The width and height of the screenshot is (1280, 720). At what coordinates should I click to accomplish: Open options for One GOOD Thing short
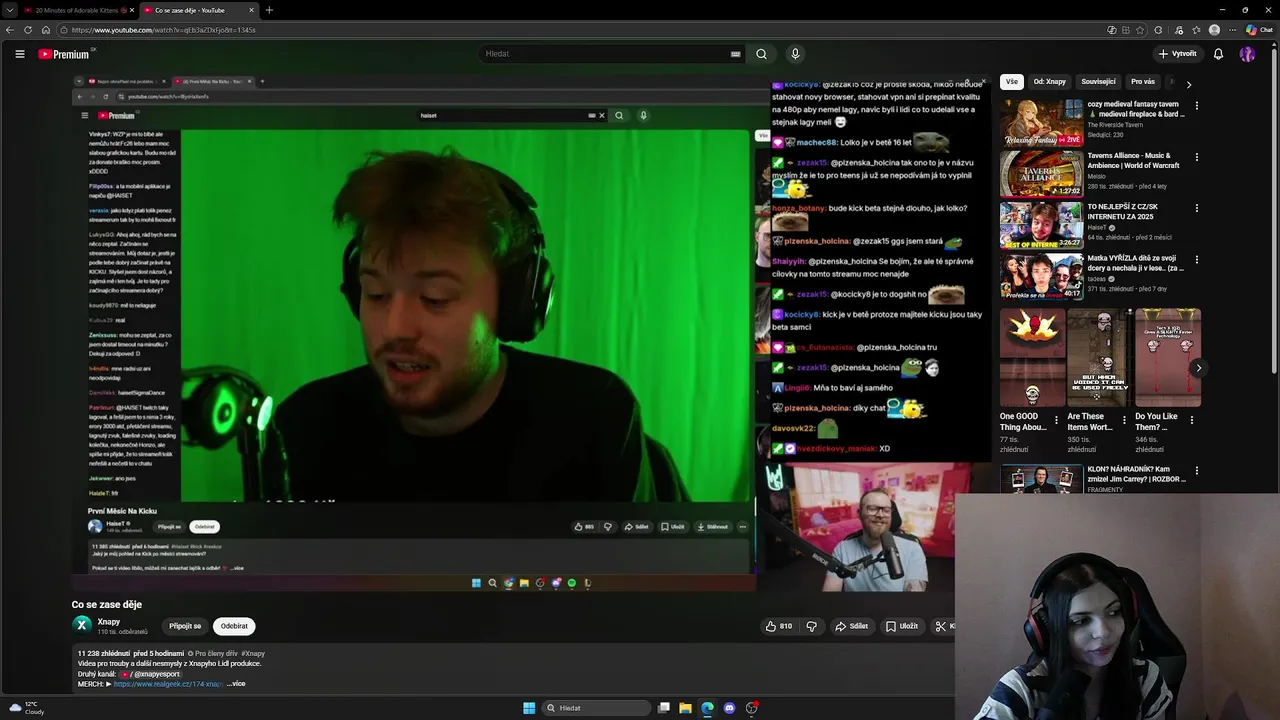(x=1056, y=420)
